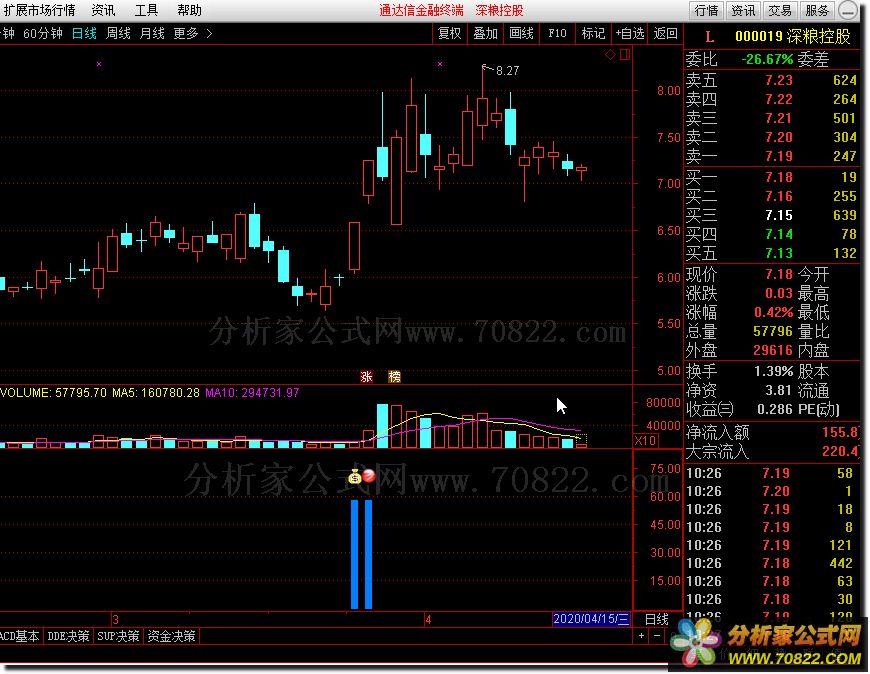
Task: Switch to the DDE决策 indicator tab
Action: click(x=68, y=636)
